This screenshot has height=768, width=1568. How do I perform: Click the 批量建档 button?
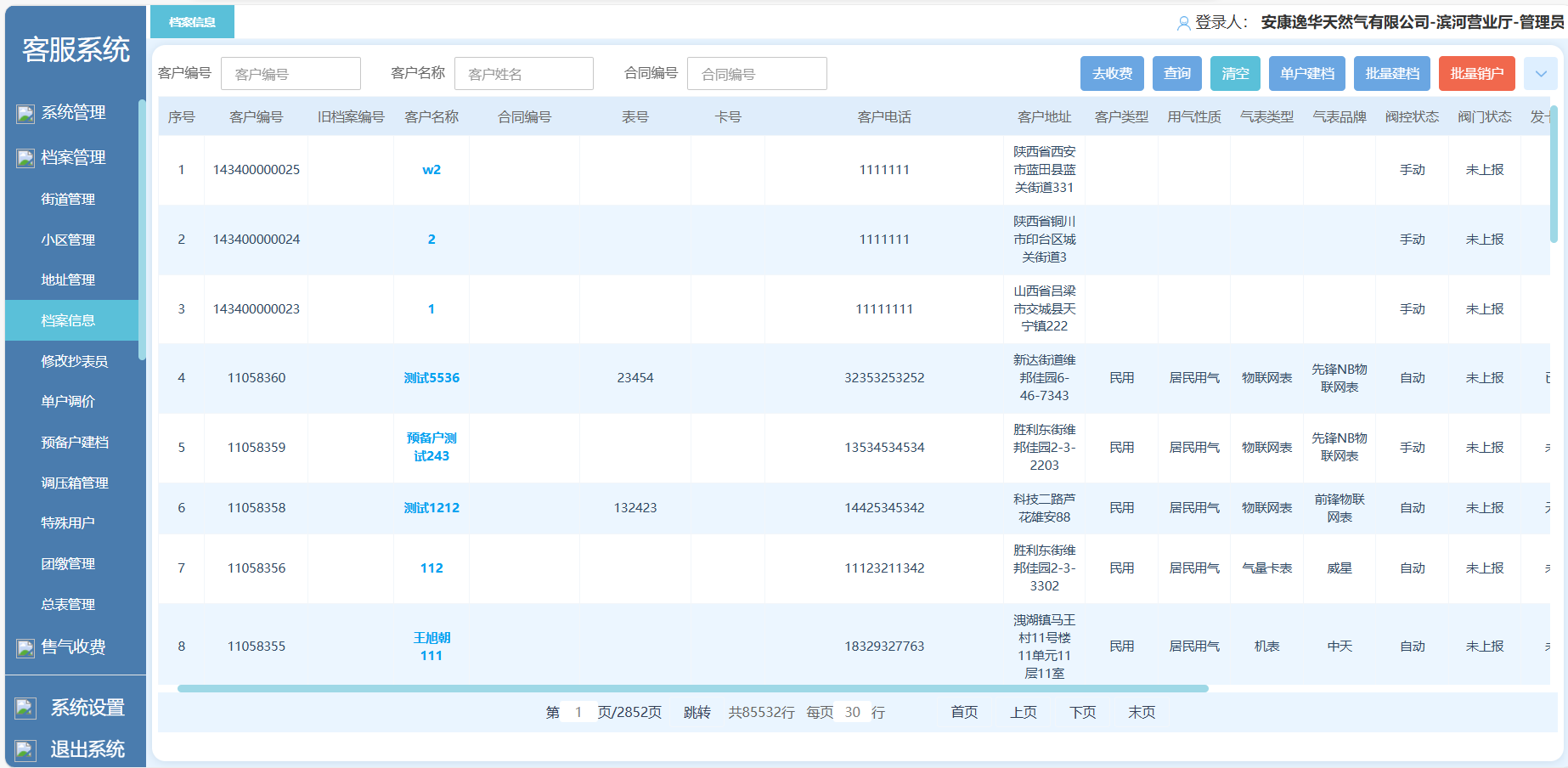tap(1392, 74)
